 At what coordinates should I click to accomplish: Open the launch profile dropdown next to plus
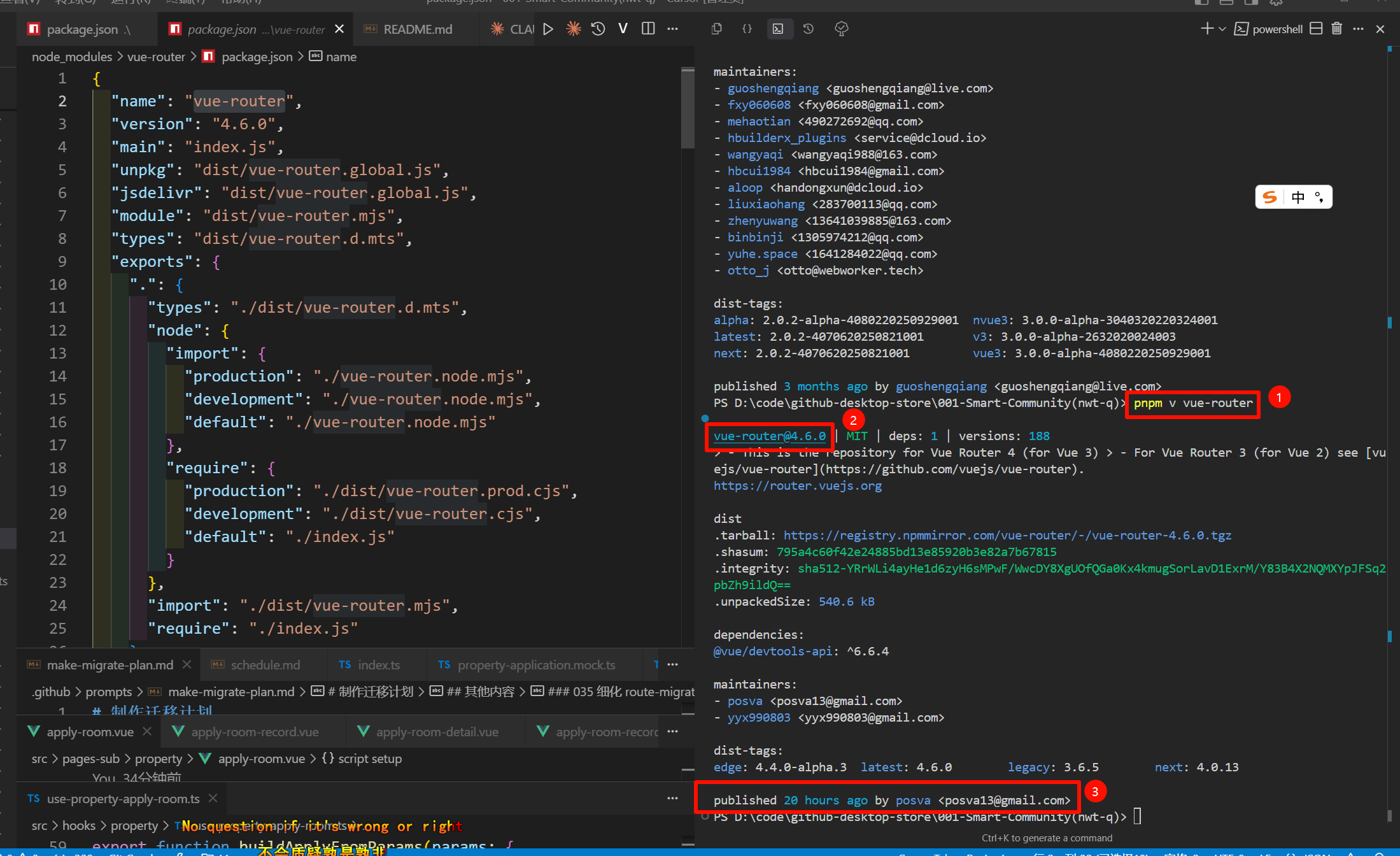[1222, 29]
